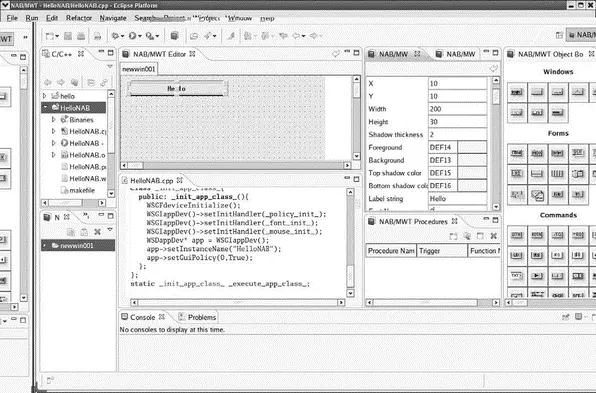Screen dimensions: 596x393
Task: Click Open Perspective icon at top right
Action: (x=559, y=35)
